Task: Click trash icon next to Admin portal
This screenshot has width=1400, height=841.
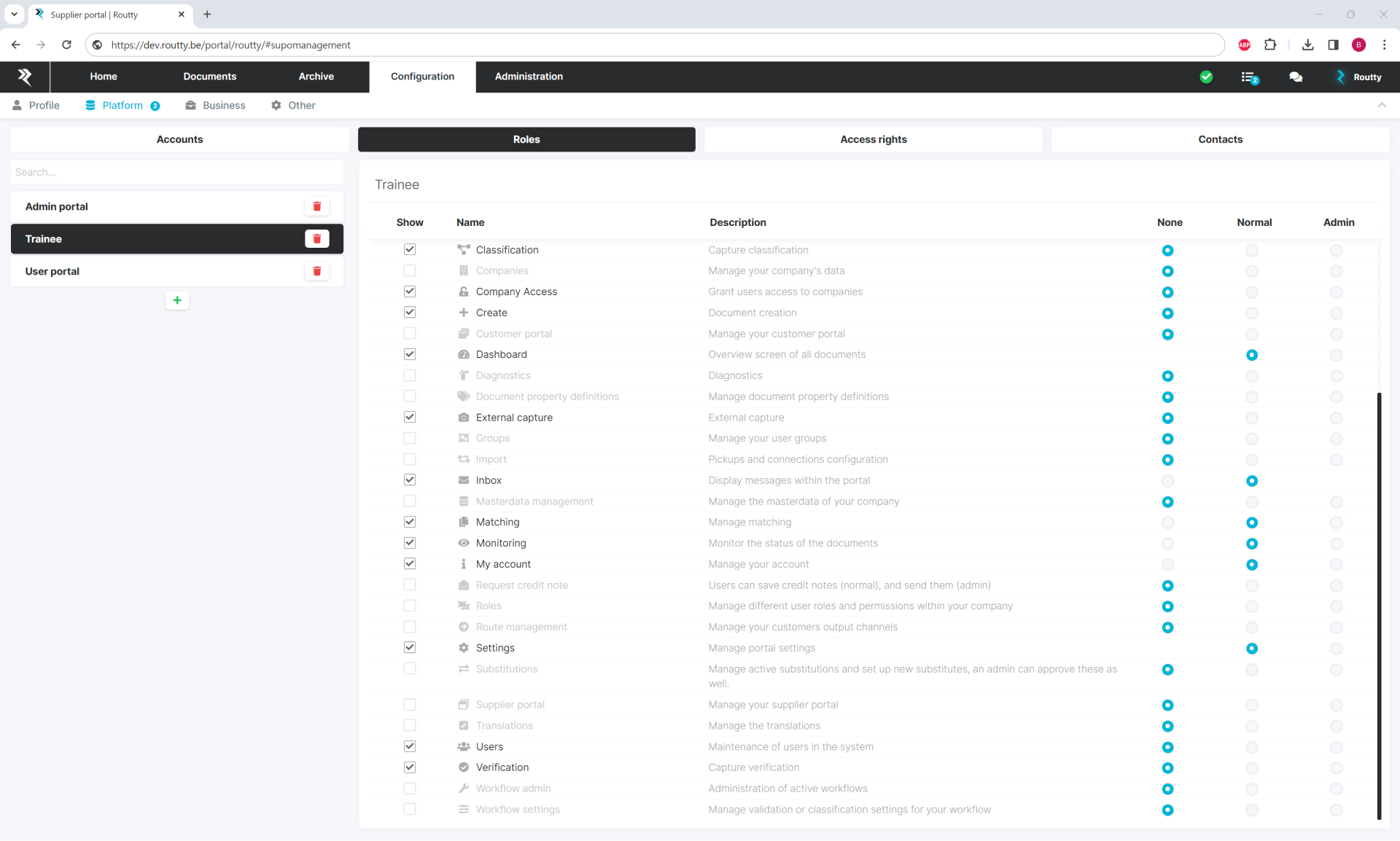Action: coord(316,207)
